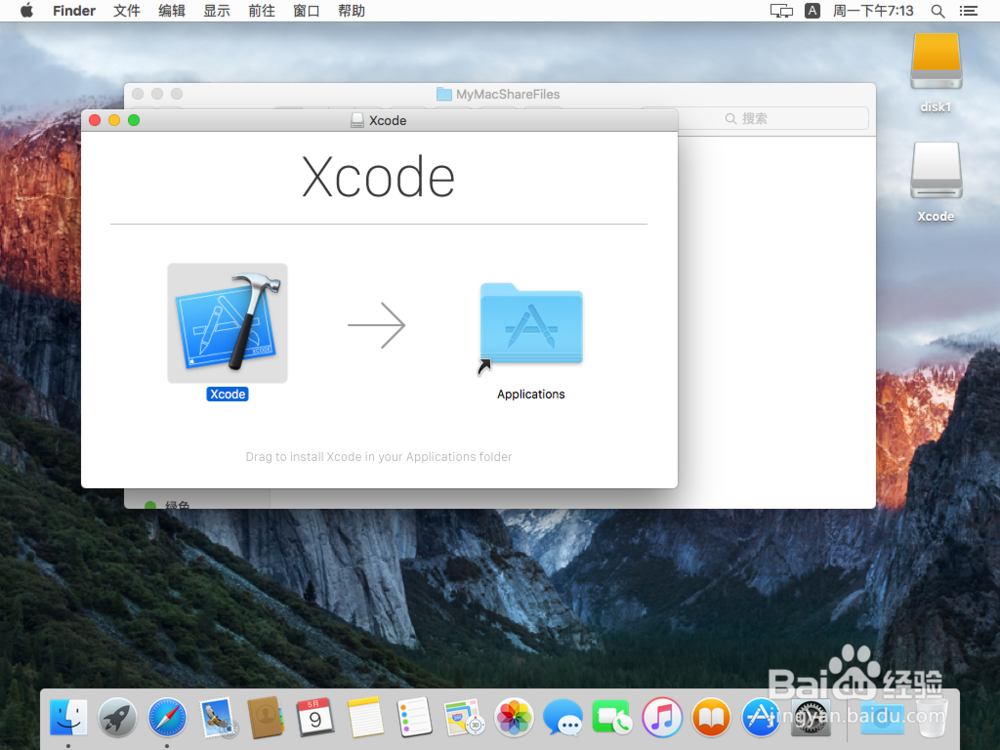
Task: Open the 窗口 menu
Action: tap(306, 11)
